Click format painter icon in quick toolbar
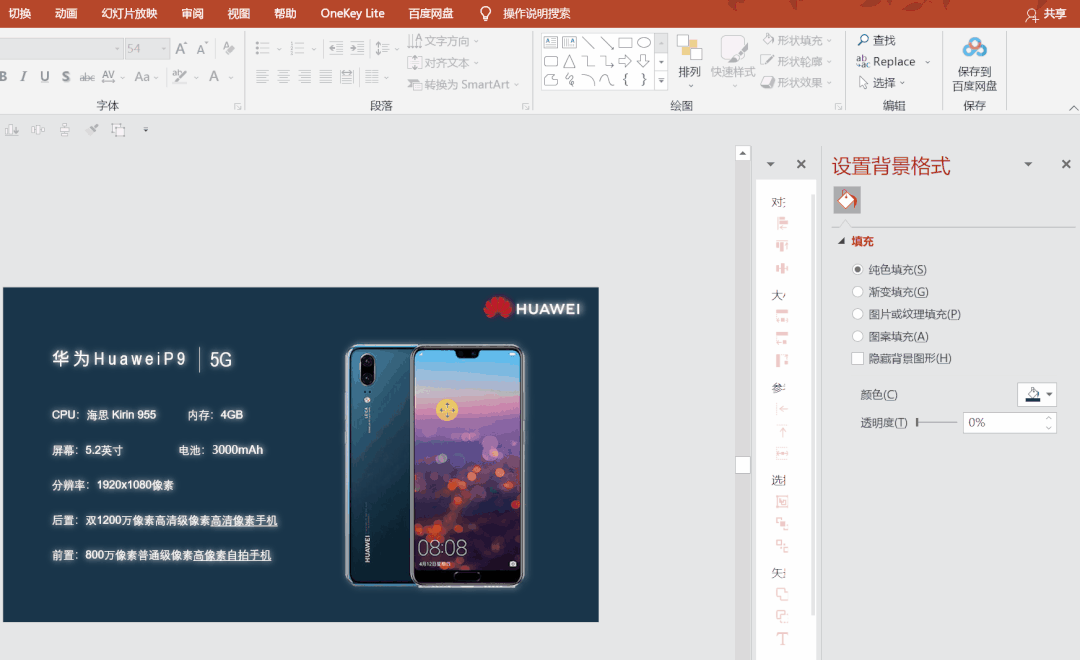The height and width of the screenshot is (660, 1080). (x=92, y=130)
